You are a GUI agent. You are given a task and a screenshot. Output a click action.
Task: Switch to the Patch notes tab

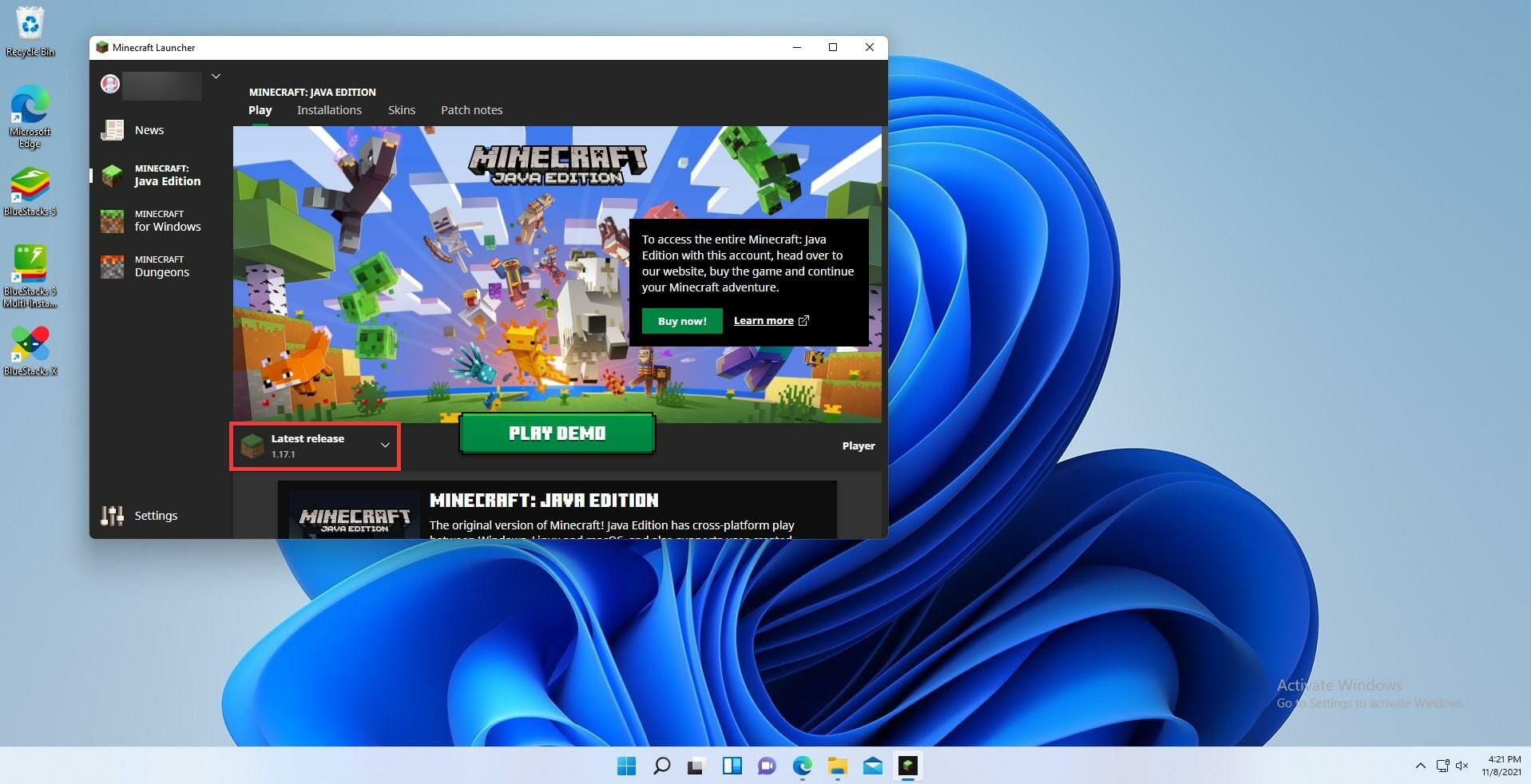pyautogui.click(x=471, y=110)
